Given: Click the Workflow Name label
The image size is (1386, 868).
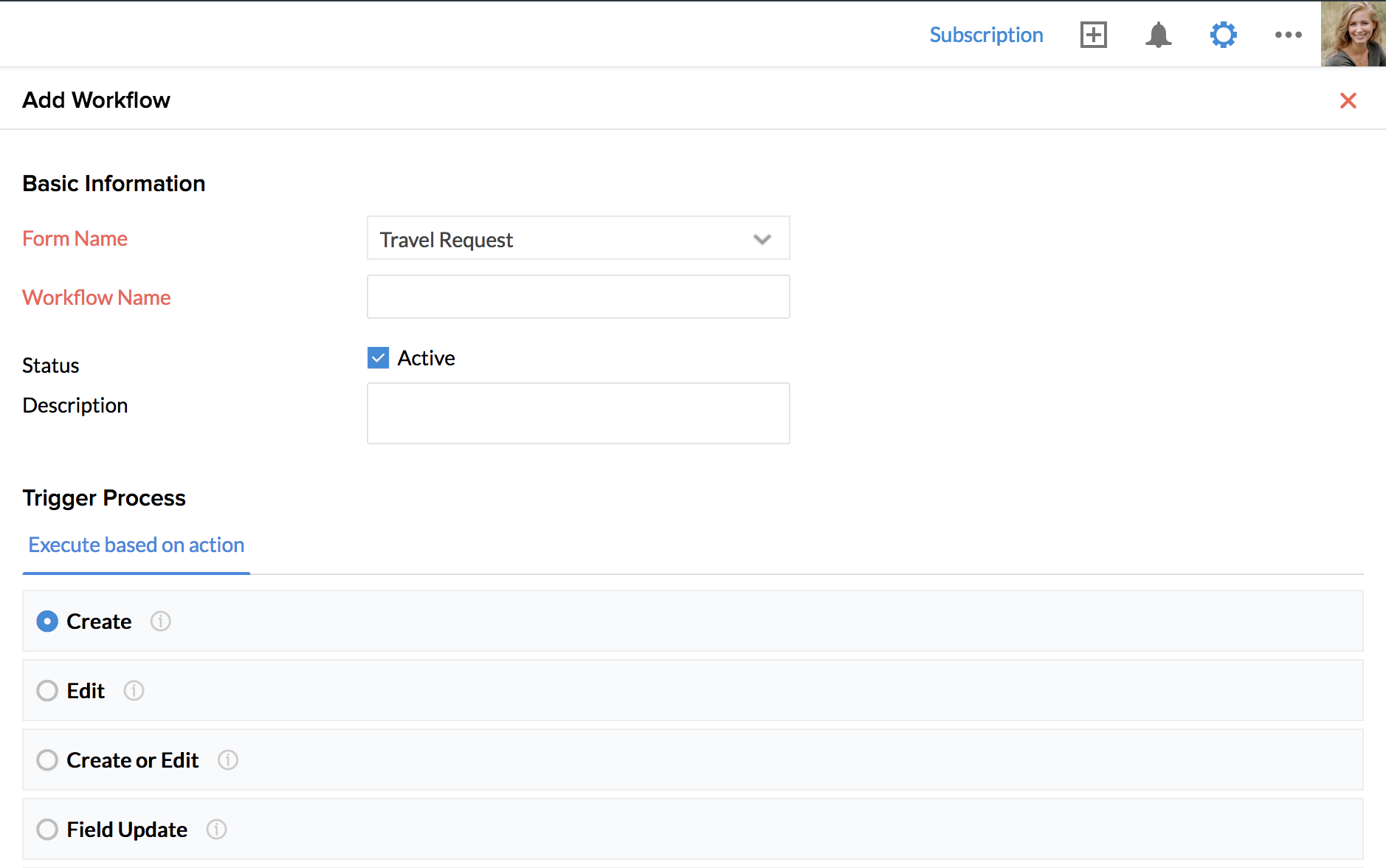Looking at the screenshot, I should click(x=96, y=297).
